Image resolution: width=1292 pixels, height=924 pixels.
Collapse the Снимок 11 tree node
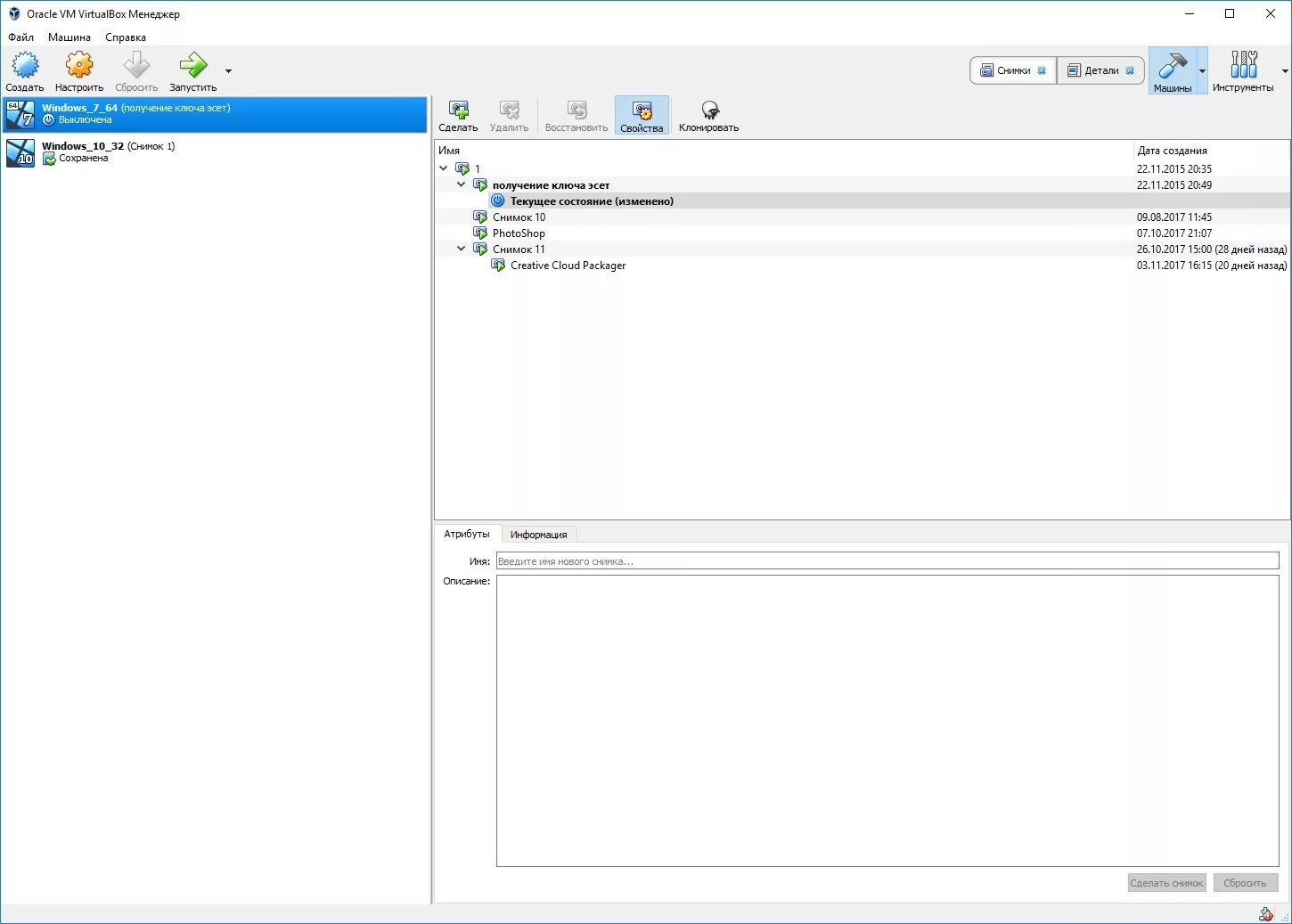coord(462,249)
